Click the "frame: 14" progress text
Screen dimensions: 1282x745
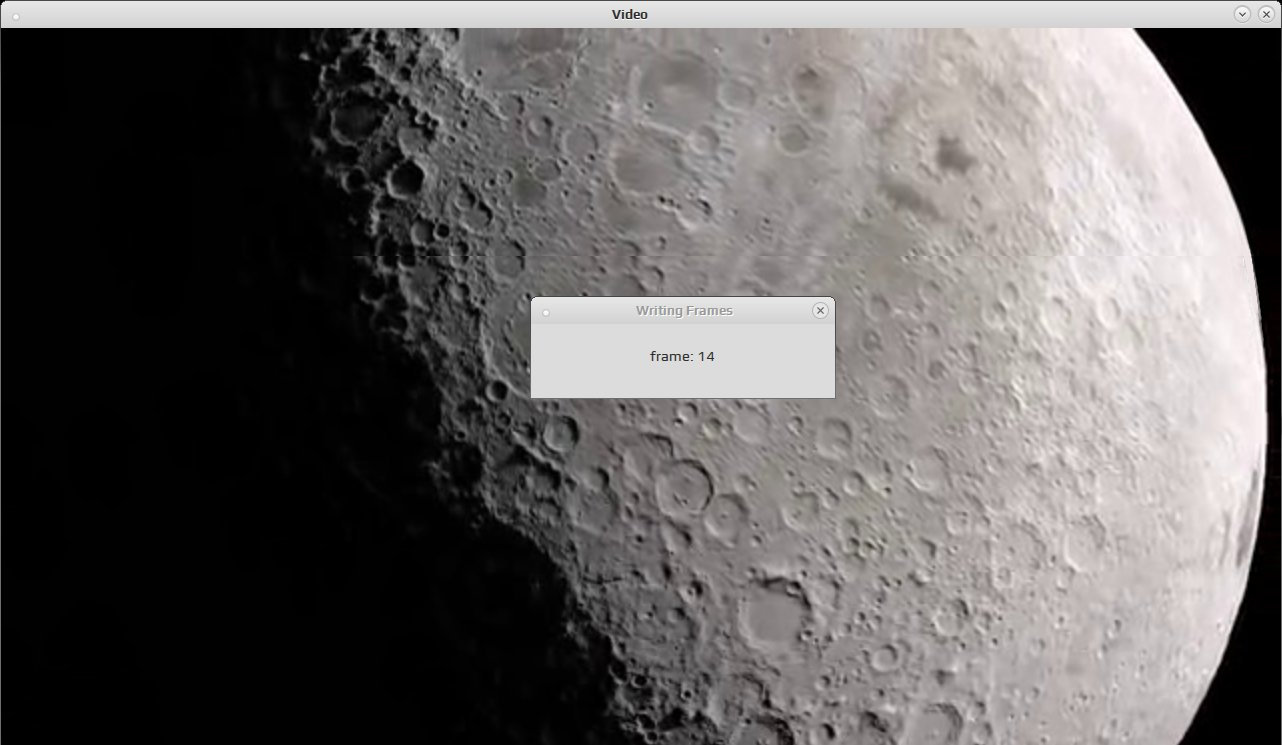(x=682, y=356)
